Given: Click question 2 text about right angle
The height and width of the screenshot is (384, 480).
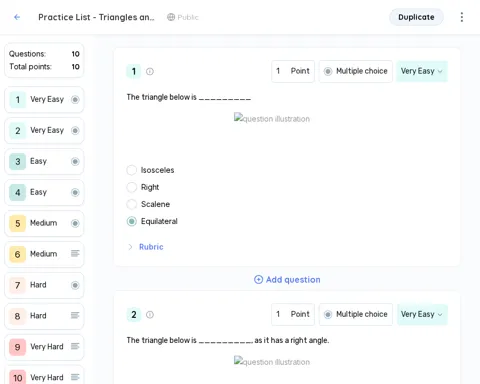Looking at the screenshot, I should (228, 340).
